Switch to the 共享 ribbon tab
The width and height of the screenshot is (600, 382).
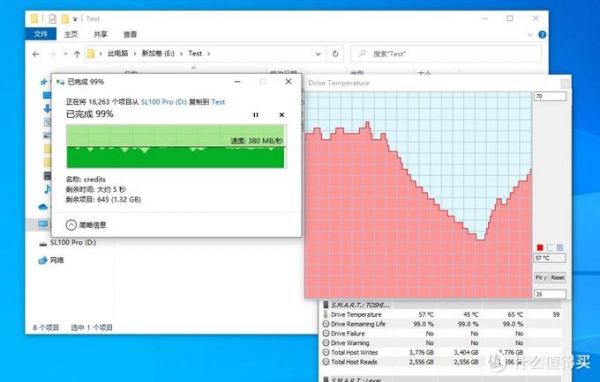coord(101,34)
